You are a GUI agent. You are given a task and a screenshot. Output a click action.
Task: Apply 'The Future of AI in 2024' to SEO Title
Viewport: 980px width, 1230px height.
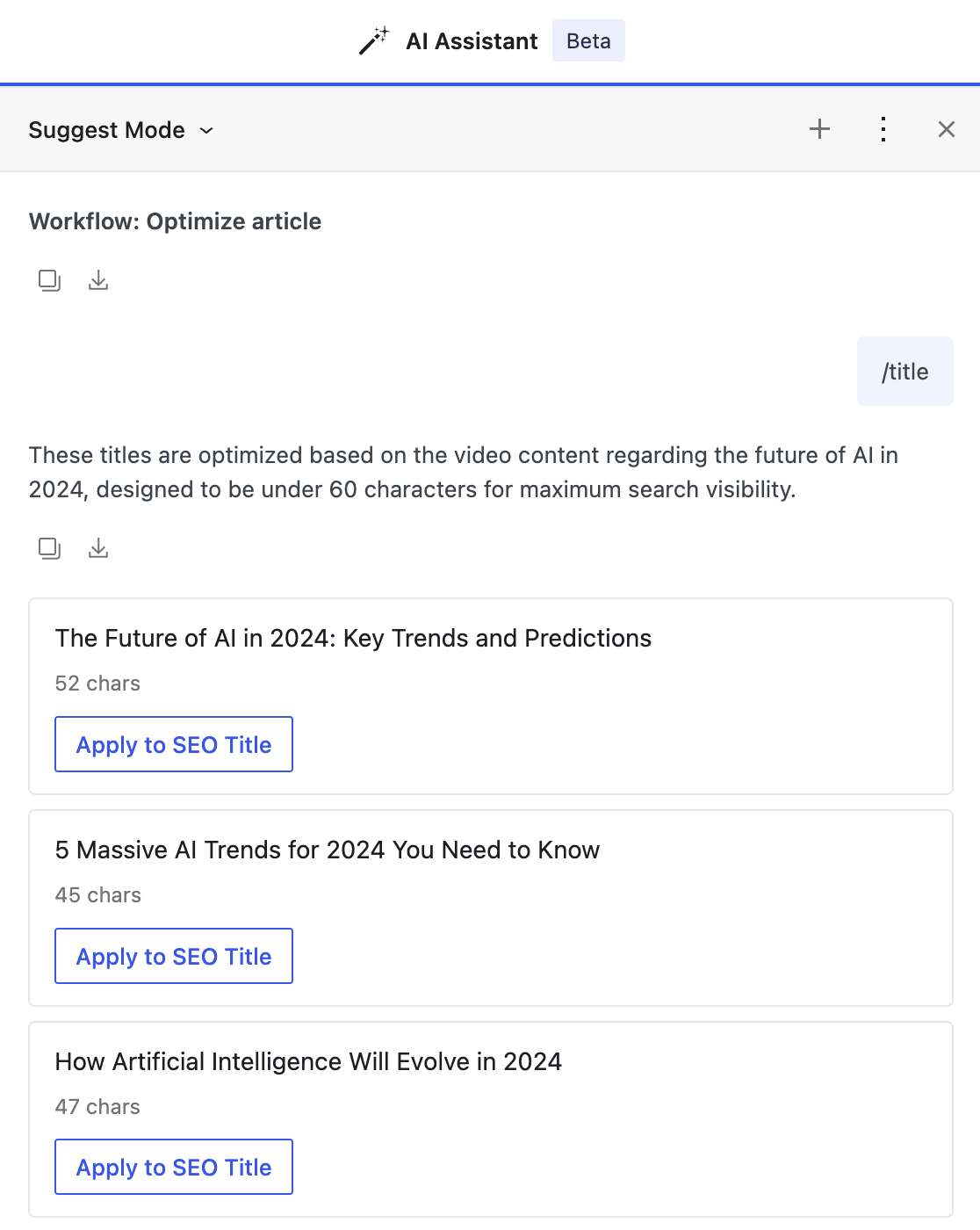coord(174,744)
